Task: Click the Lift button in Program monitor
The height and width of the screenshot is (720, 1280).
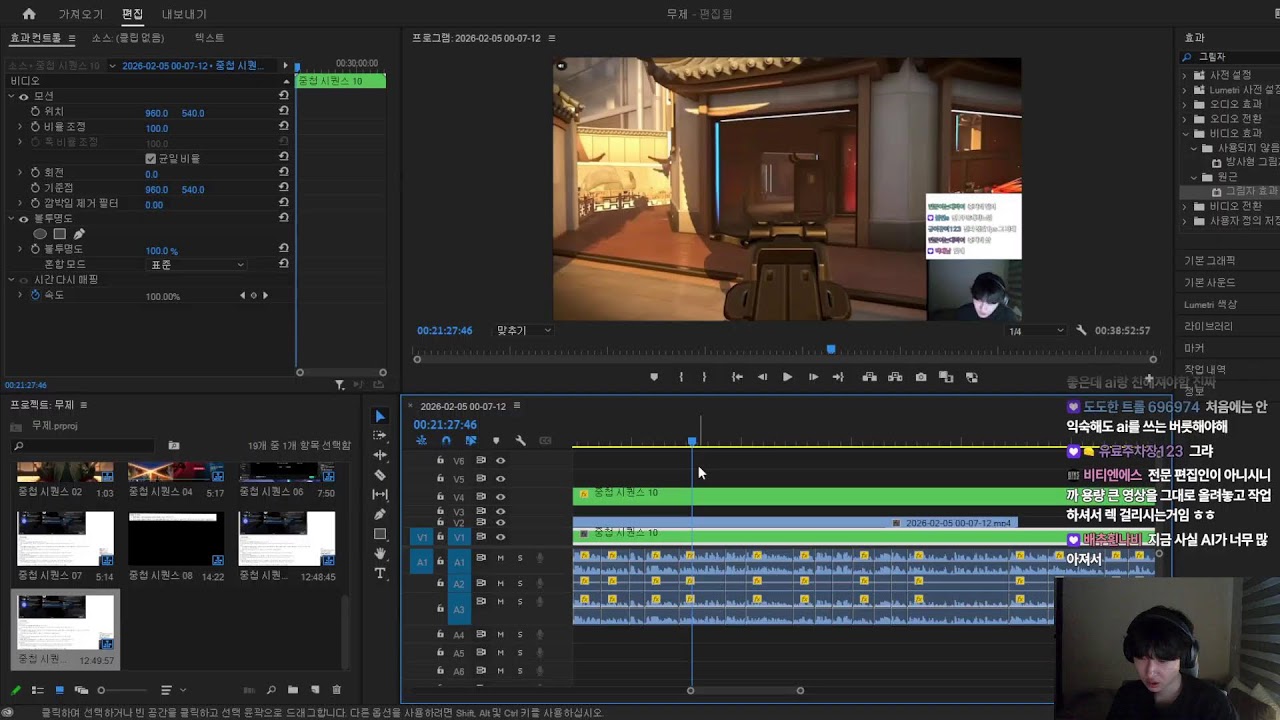Action: pos(870,377)
